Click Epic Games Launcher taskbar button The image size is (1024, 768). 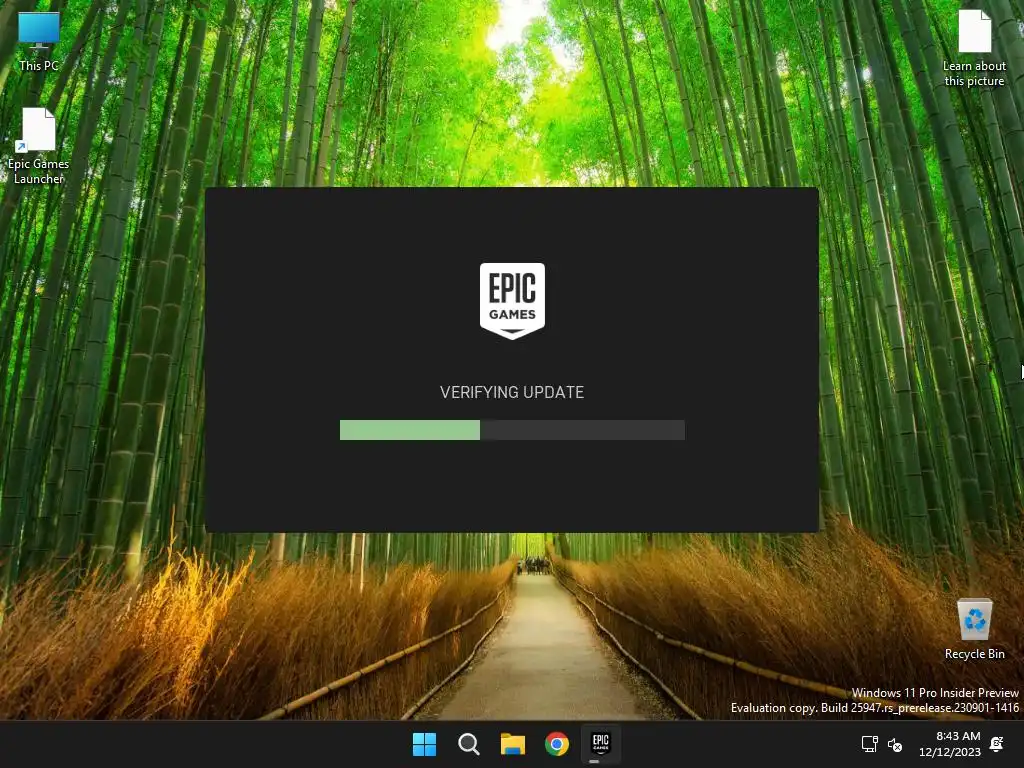(x=601, y=744)
